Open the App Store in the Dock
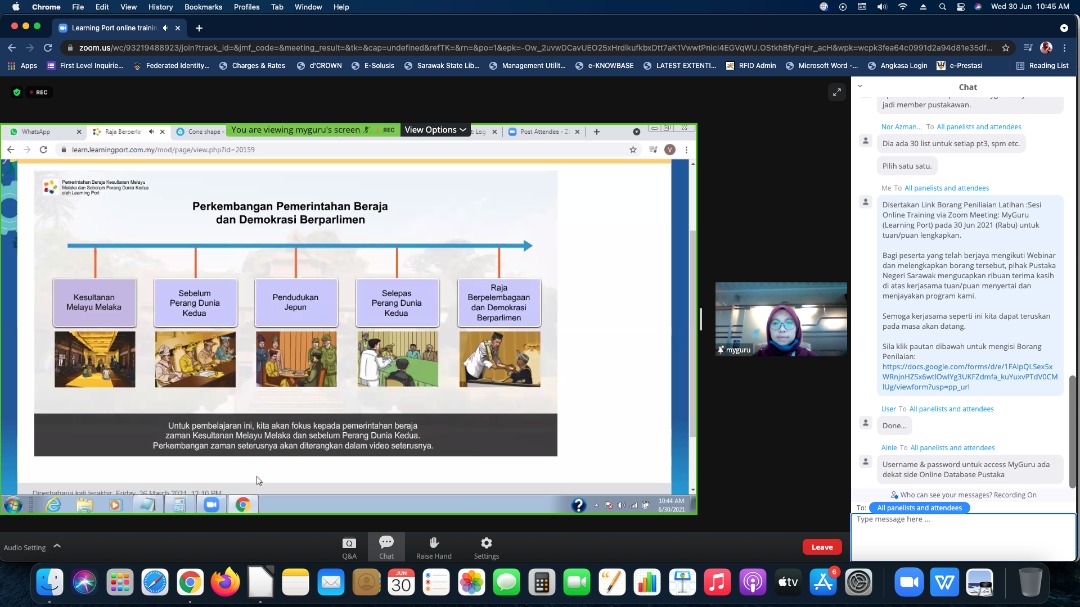Viewport: 1080px width, 607px height. [x=823, y=582]
